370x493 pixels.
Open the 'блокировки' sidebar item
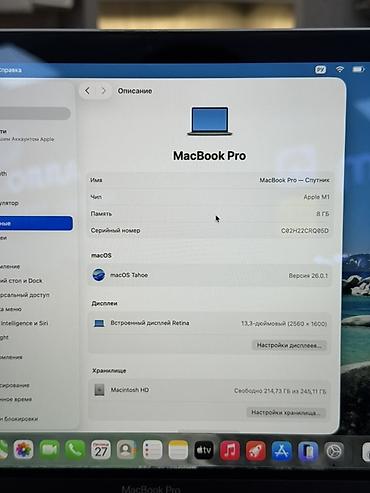[x=19, y=419]
